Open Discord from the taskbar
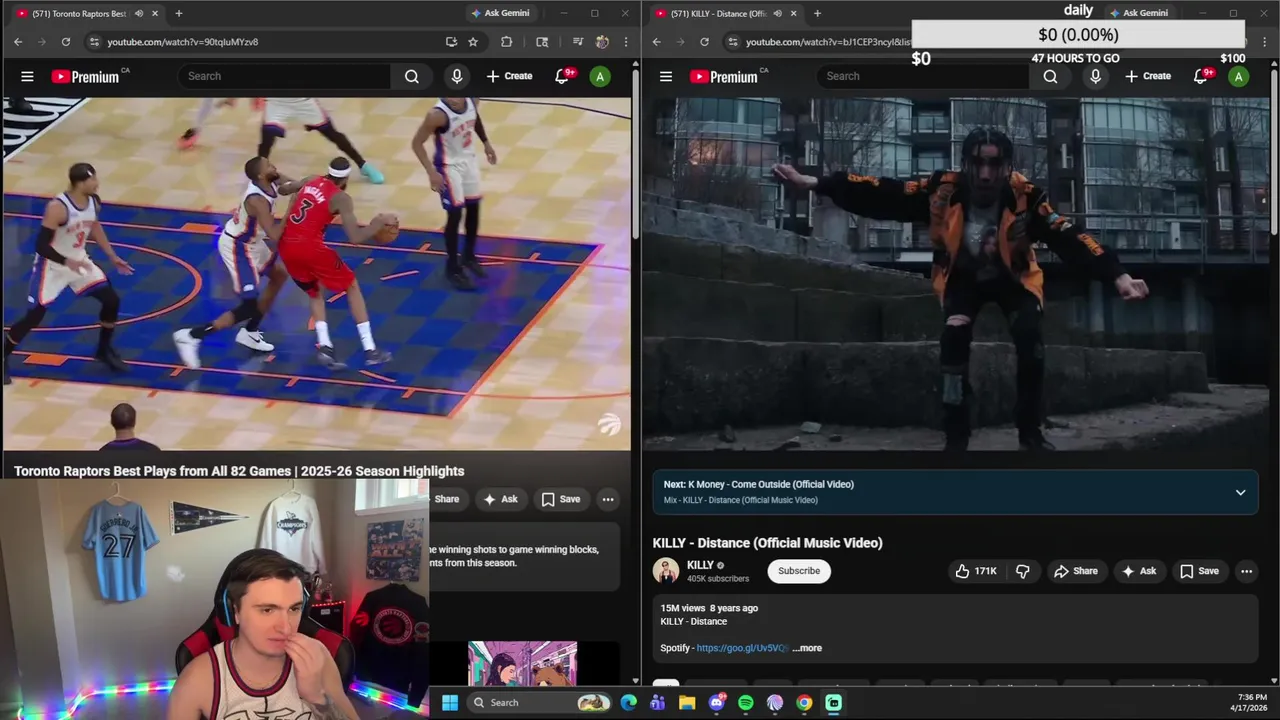 click(716, 703)
